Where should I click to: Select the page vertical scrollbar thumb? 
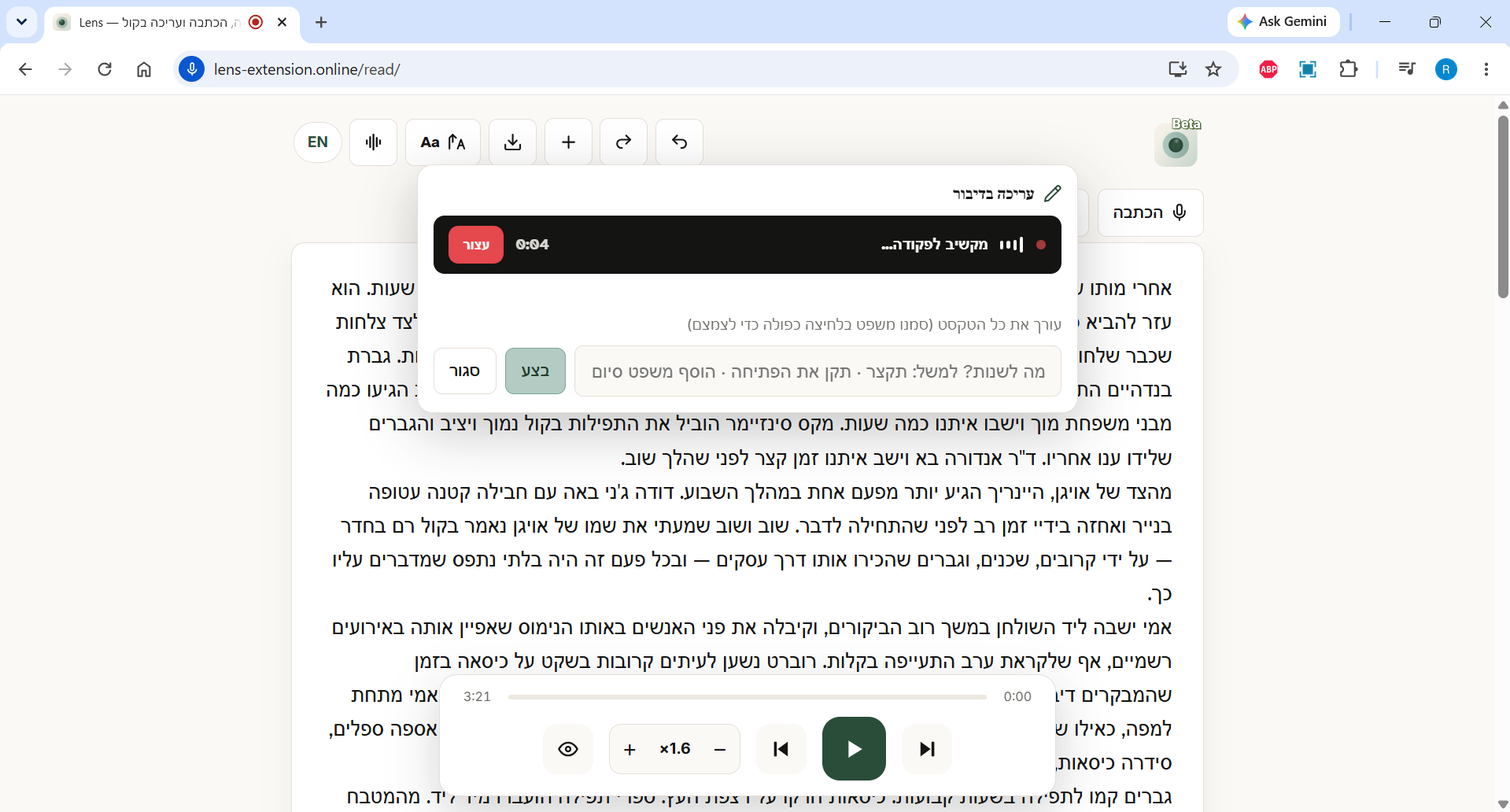[1503, 207]
